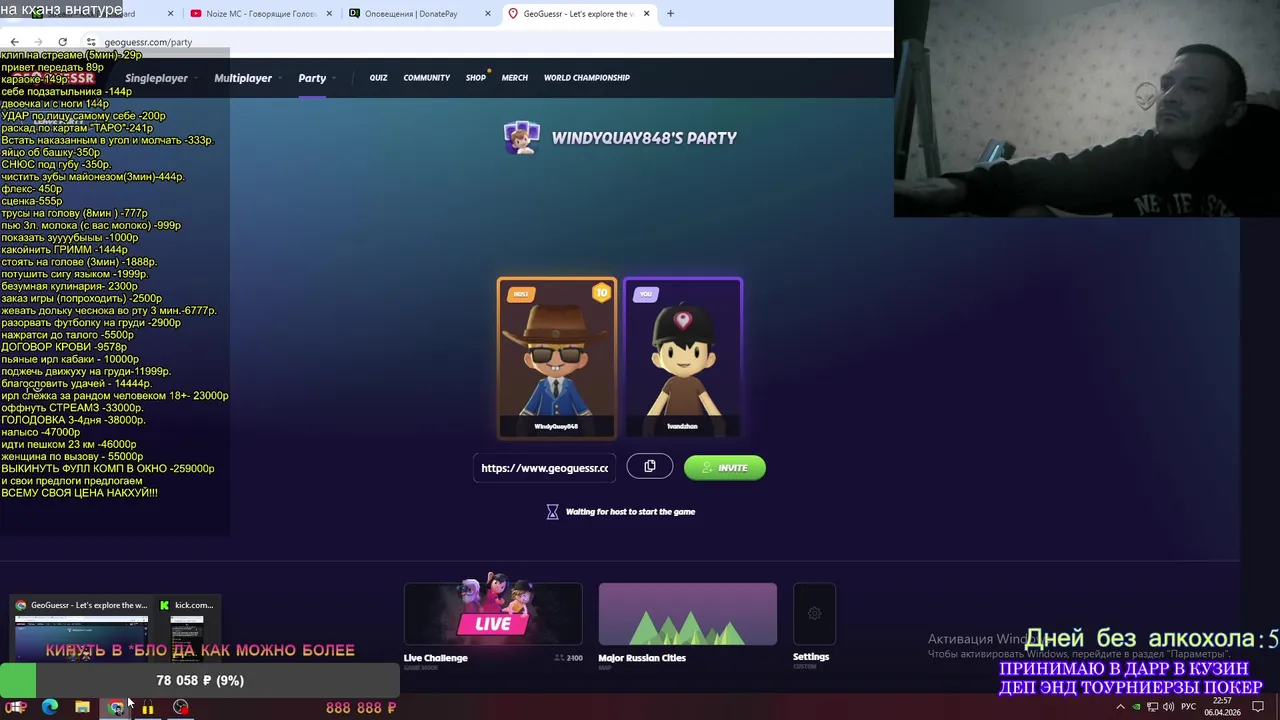
Task: Close the DonatePay browser tab
Action: pos(488,14)
